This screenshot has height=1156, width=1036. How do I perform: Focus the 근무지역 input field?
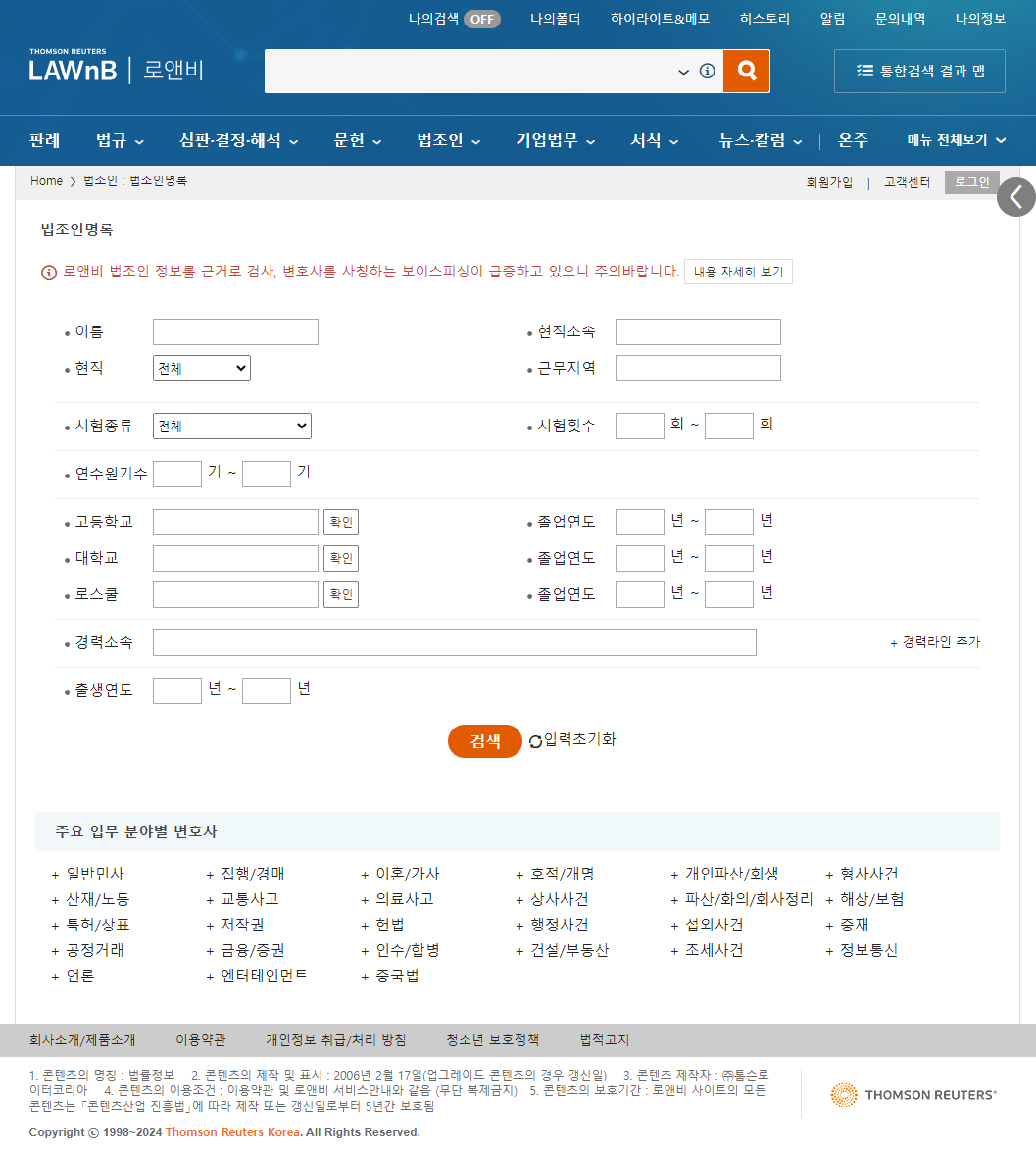pos(698,368)
